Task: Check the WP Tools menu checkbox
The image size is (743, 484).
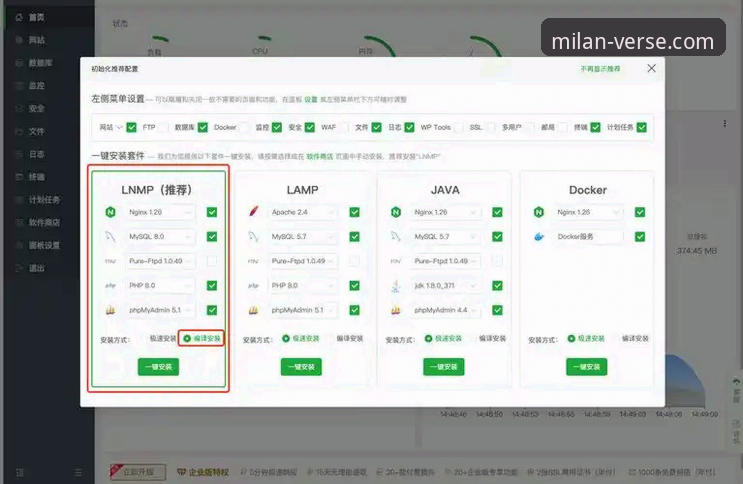Action: (458, 127)
